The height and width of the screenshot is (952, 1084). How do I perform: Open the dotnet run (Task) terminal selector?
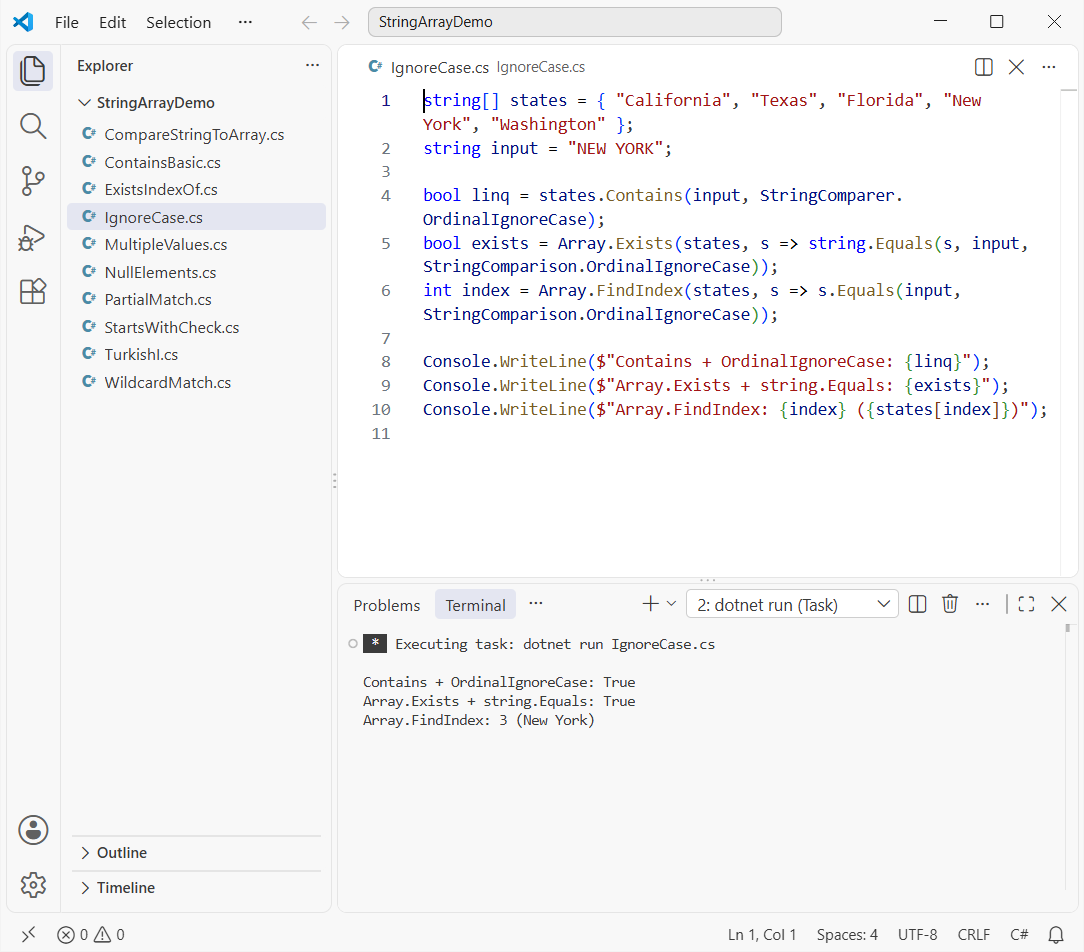point(792,604)
